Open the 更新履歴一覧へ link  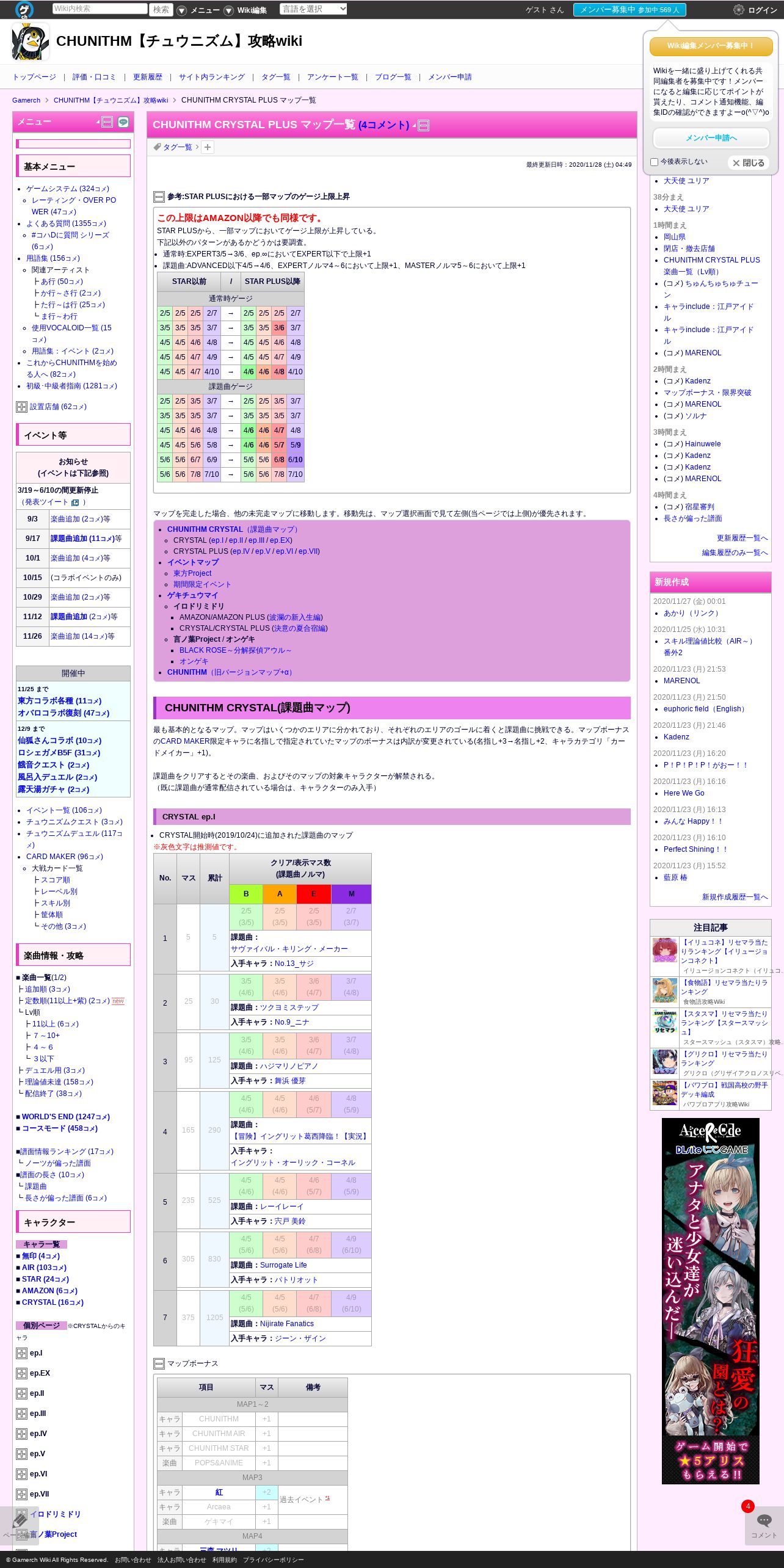[x=742, y=538]
